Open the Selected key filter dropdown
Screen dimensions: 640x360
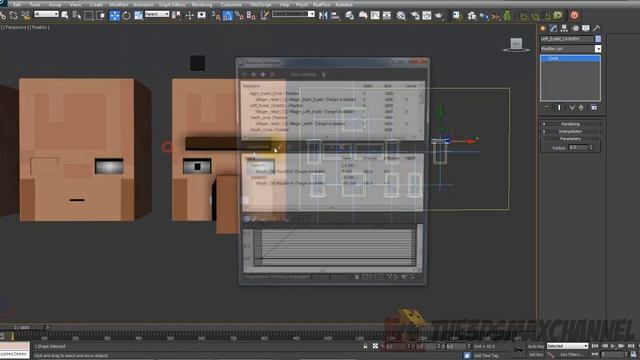pyautogui.click(x=567, y=346)
